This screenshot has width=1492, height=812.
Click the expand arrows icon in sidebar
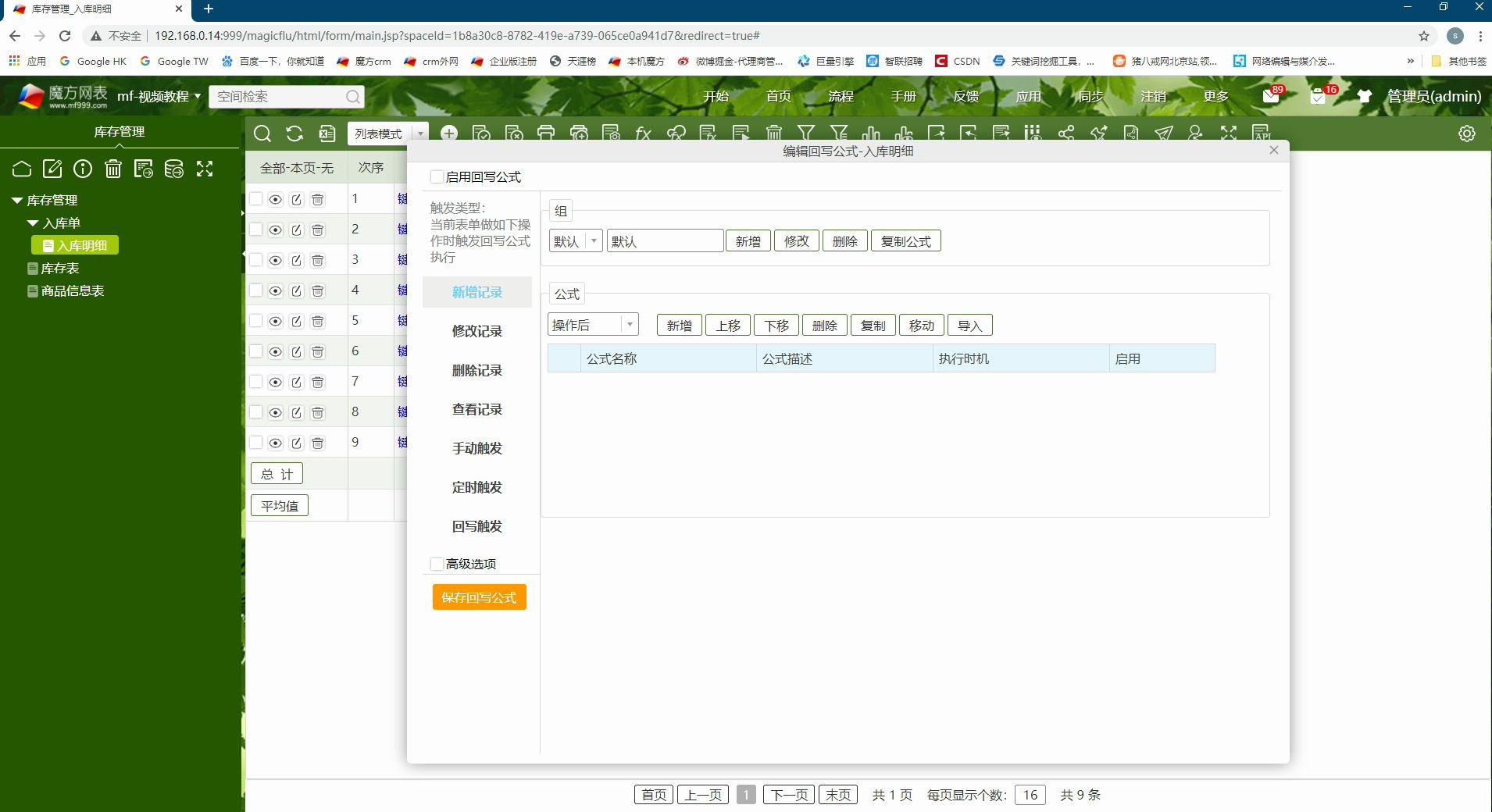(x=205, y=169)
